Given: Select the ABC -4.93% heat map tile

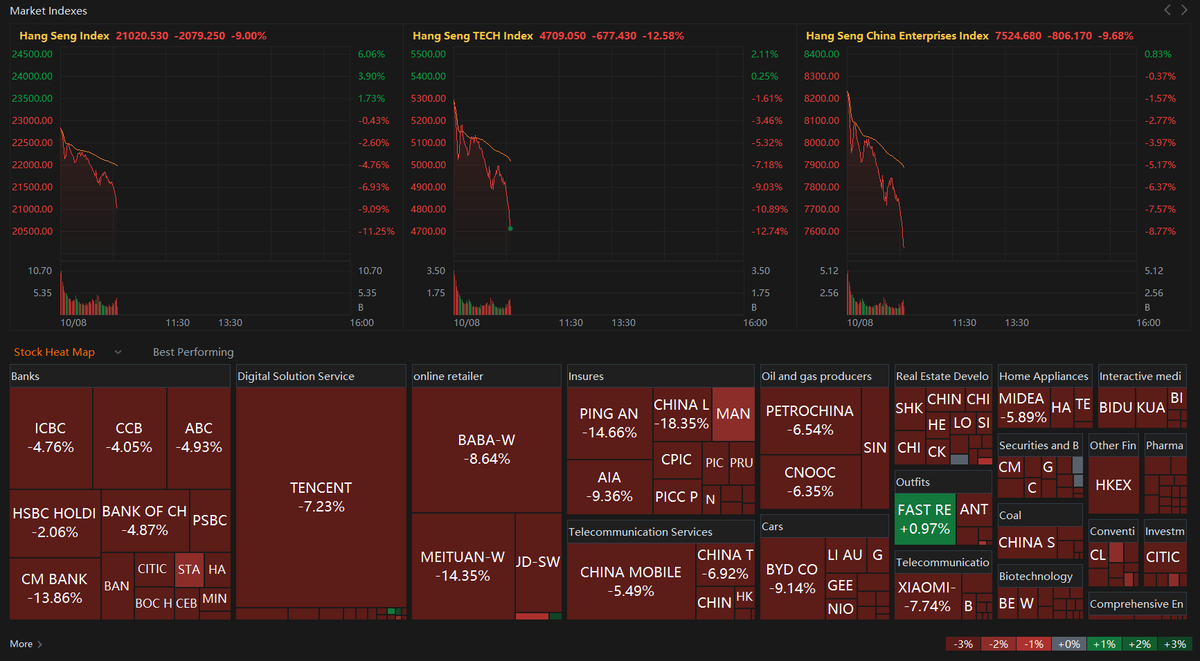Looking at the screenshot, I should coord(199,438).
